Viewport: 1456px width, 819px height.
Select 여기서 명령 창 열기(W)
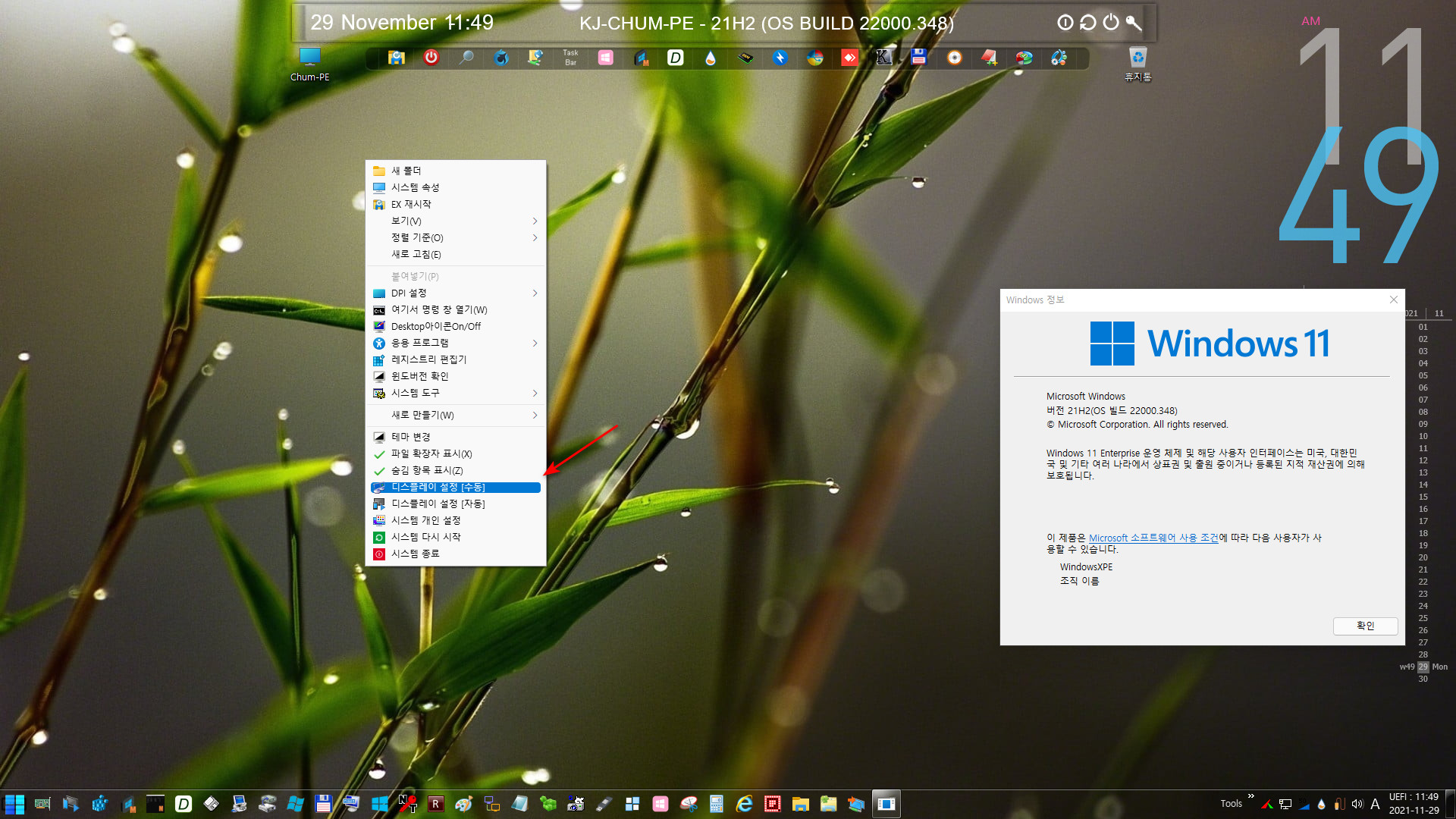click(x=455, y=309)
